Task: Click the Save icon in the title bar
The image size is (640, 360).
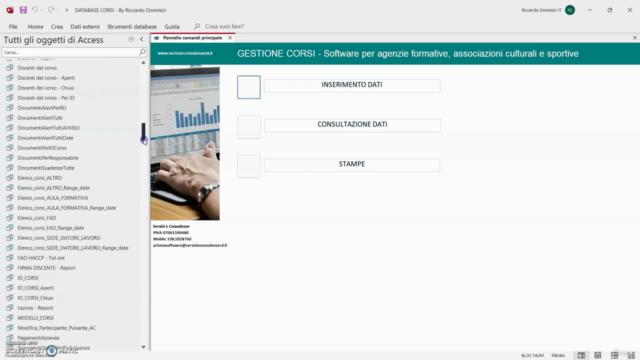Action: (23, 10)
